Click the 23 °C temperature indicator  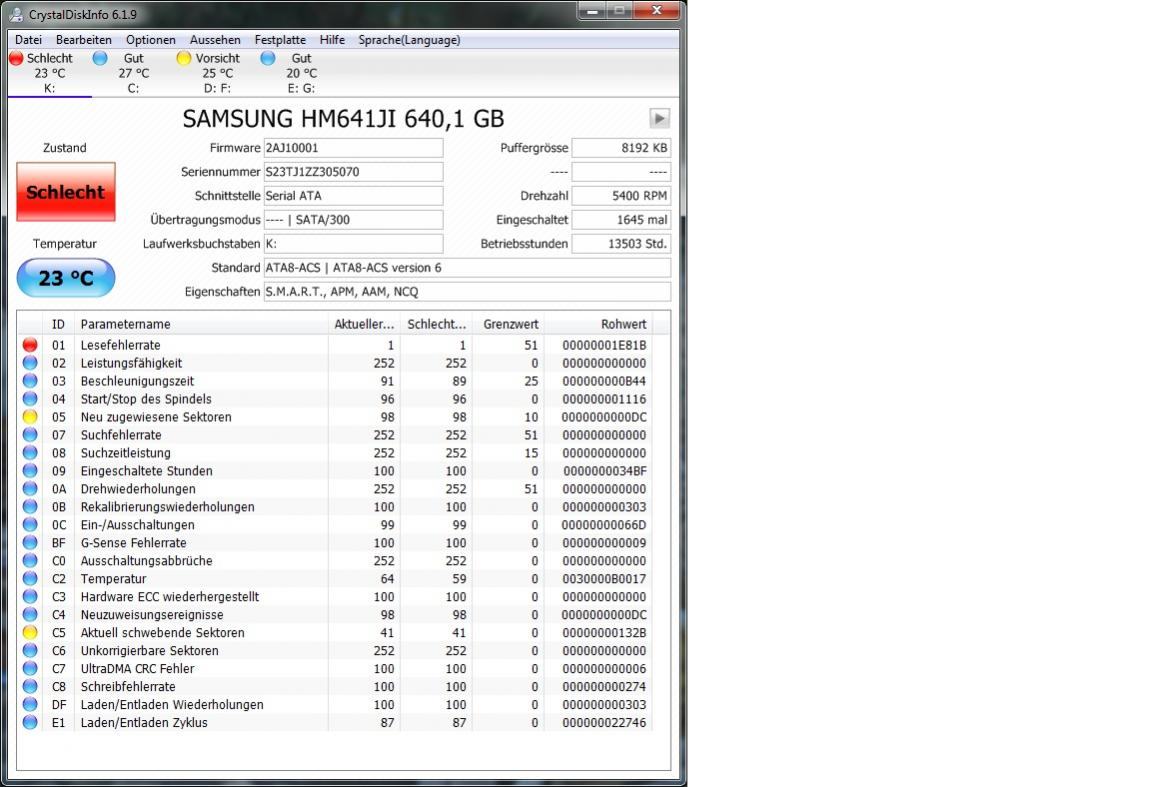[x=65, y=278]
